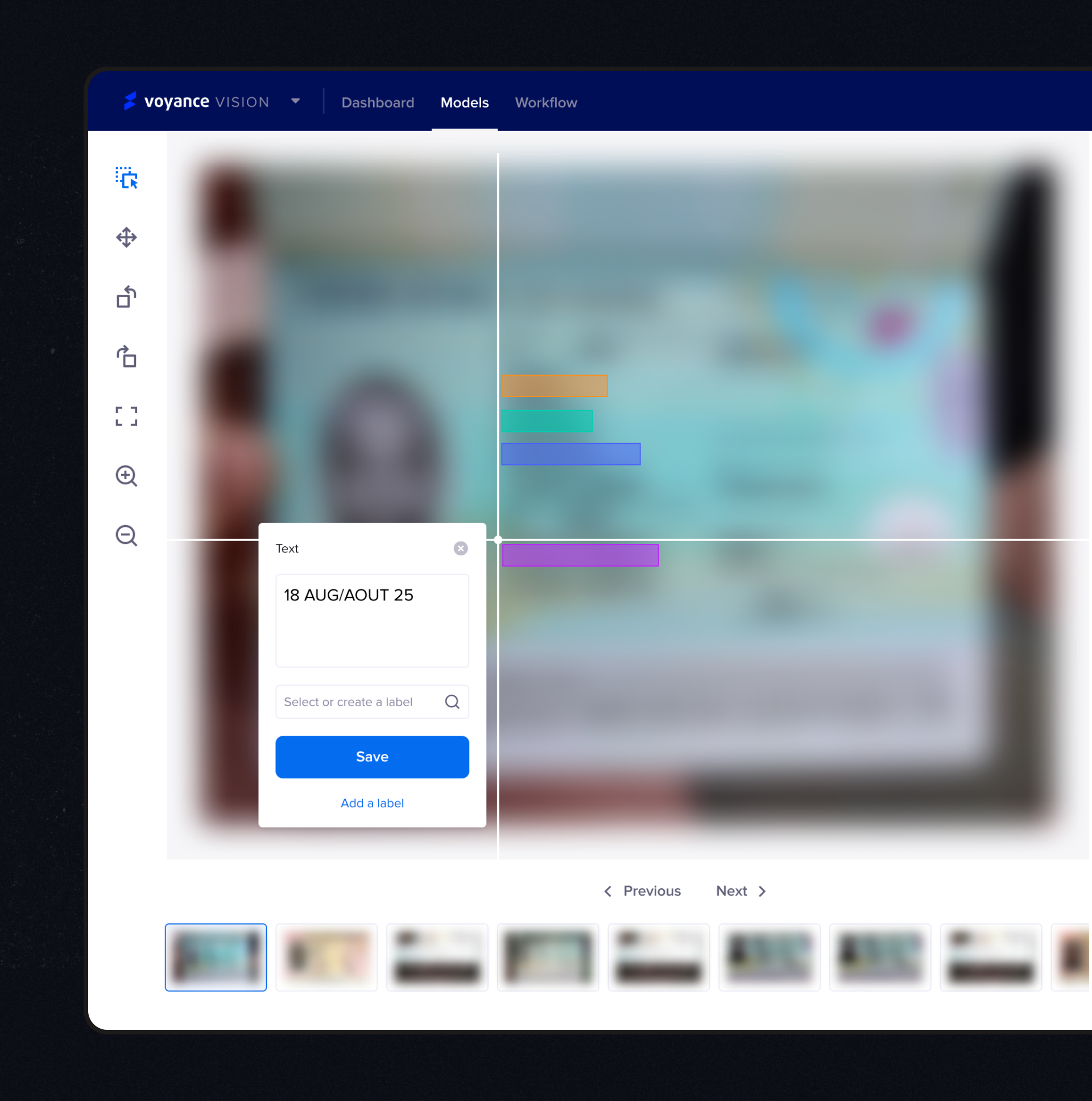Edit the 18 AUG/AOUT 25 text field

coord(372,621)
